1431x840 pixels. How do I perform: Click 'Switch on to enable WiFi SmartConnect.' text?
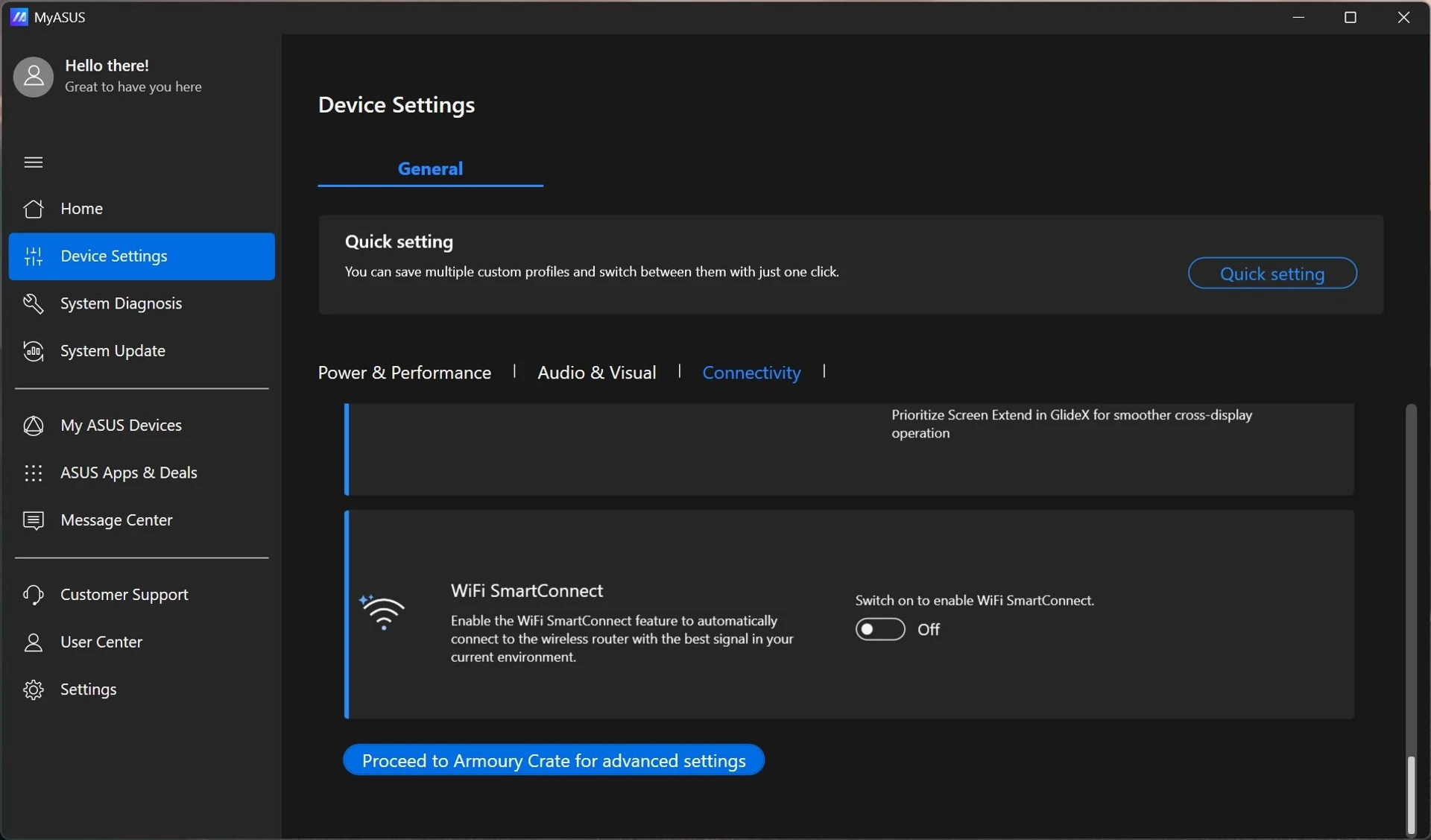pos(975,601)
